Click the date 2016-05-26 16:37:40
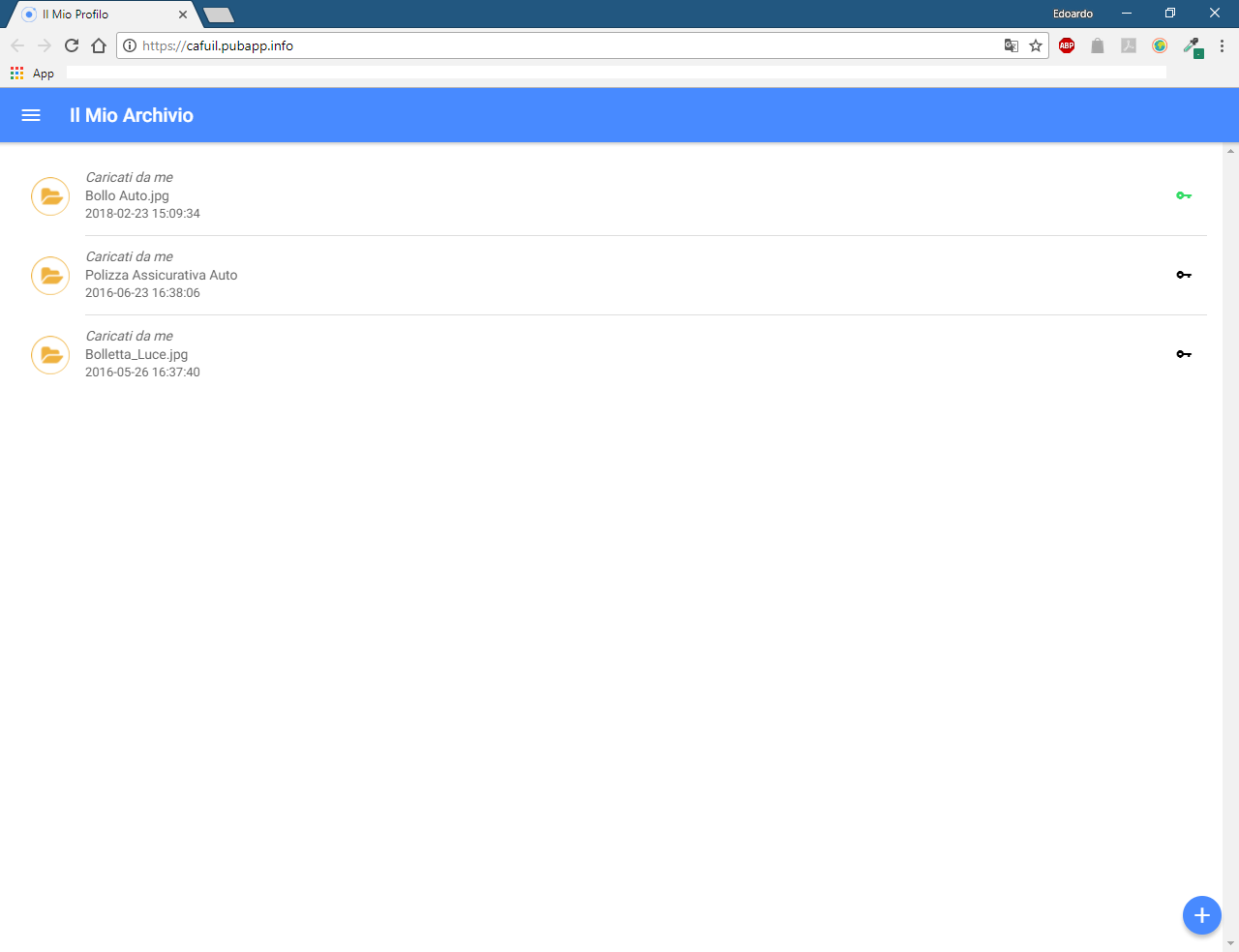The height and width of the screenshot is (952, 1239). click(142, 372)
